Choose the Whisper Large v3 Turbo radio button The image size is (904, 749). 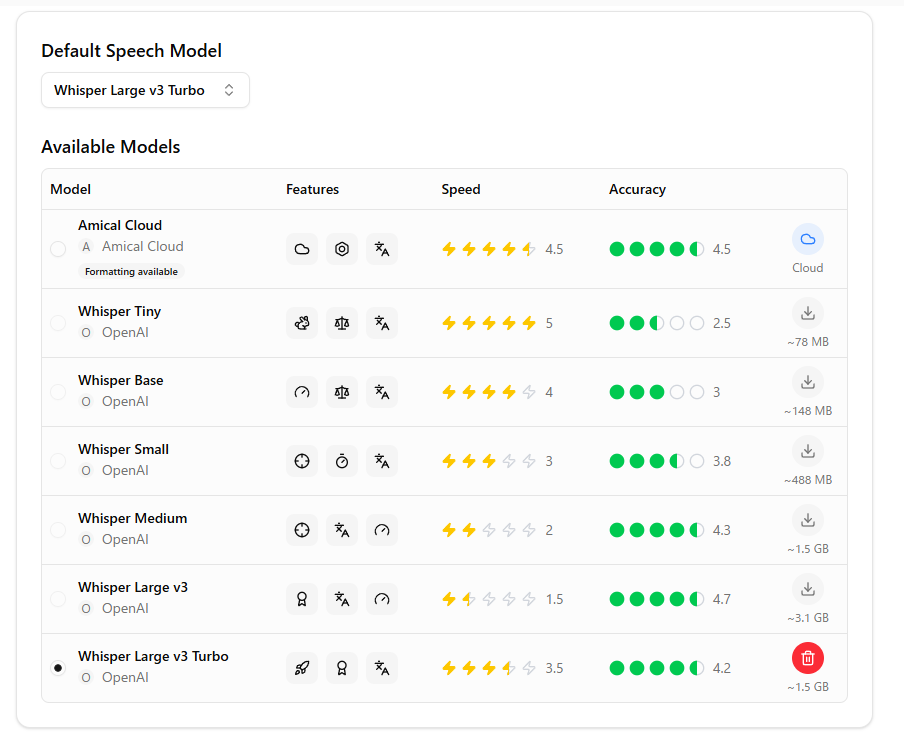click(x=58, y=668)
